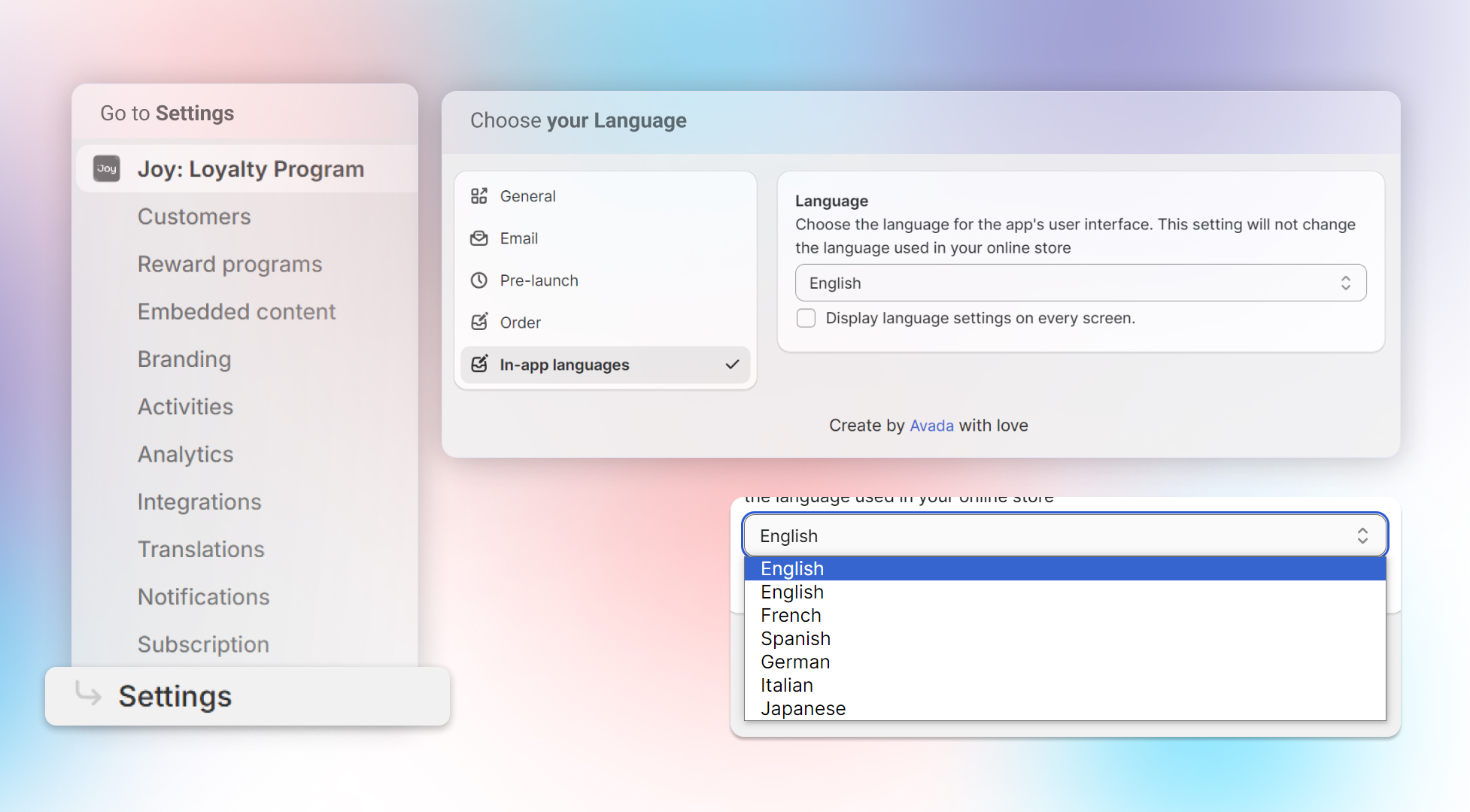
Task: Click the Pre-launch clock icon
Action: pos(479,280)
